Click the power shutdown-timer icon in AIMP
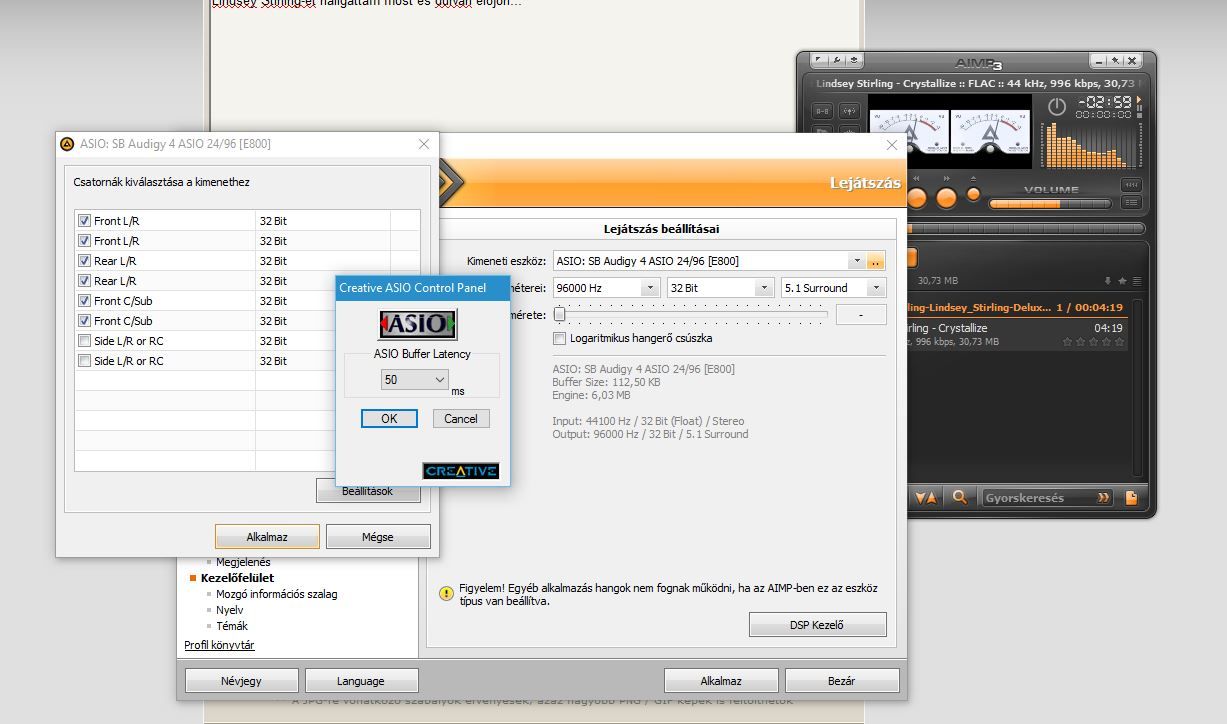Image resolution: width=1227 pixels, height=724 pixels. 1057,107
